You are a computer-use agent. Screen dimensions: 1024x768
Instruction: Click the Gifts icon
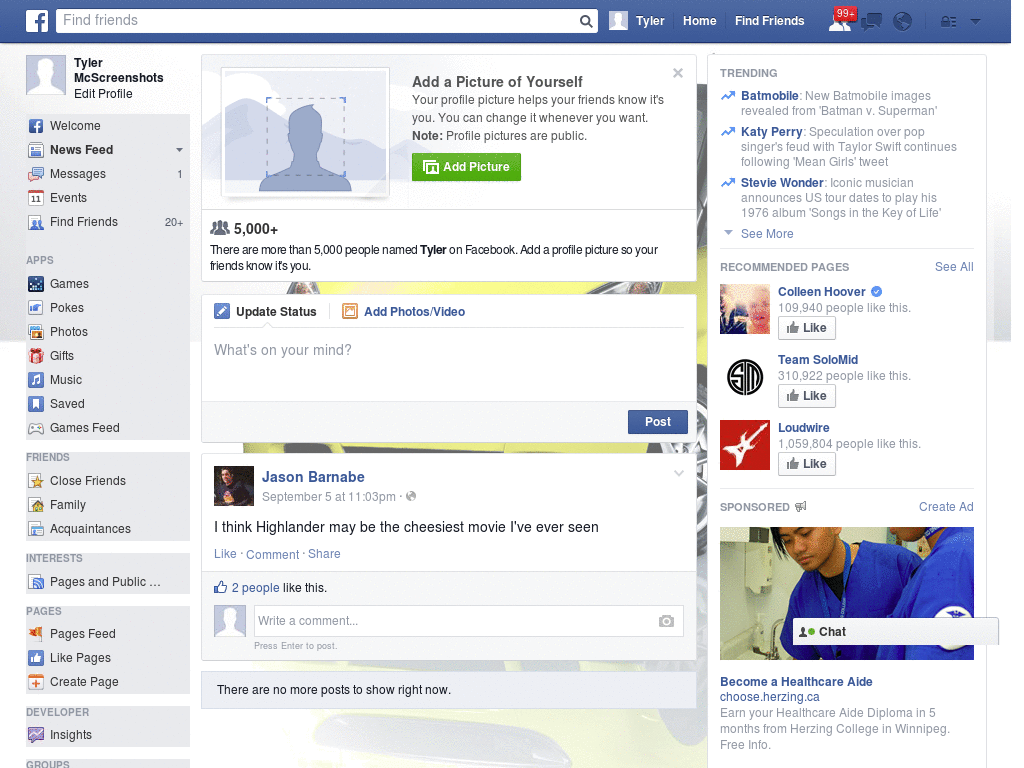[36, 356]
